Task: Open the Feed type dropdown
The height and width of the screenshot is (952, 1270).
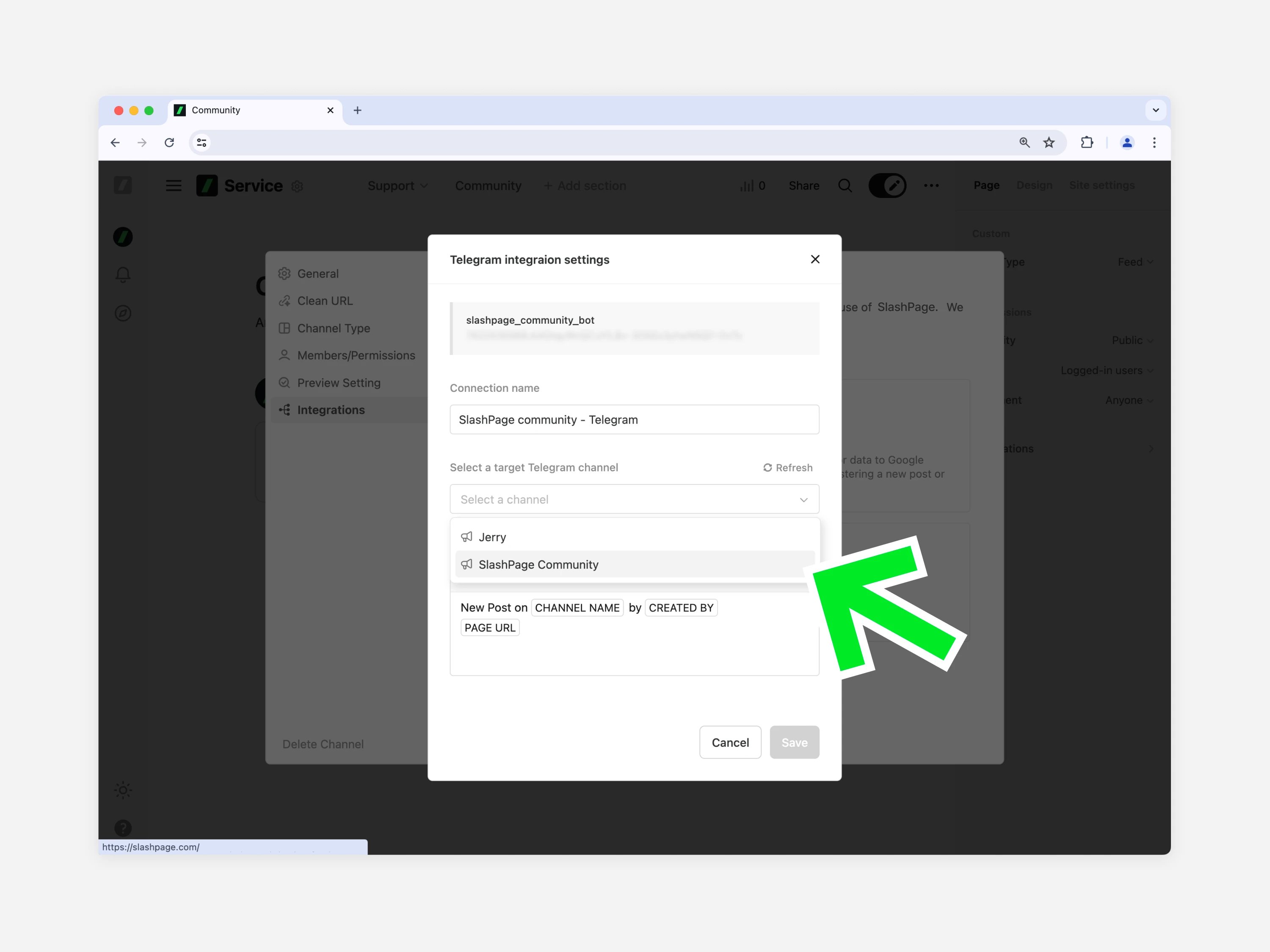Action: click(1135, 261)
